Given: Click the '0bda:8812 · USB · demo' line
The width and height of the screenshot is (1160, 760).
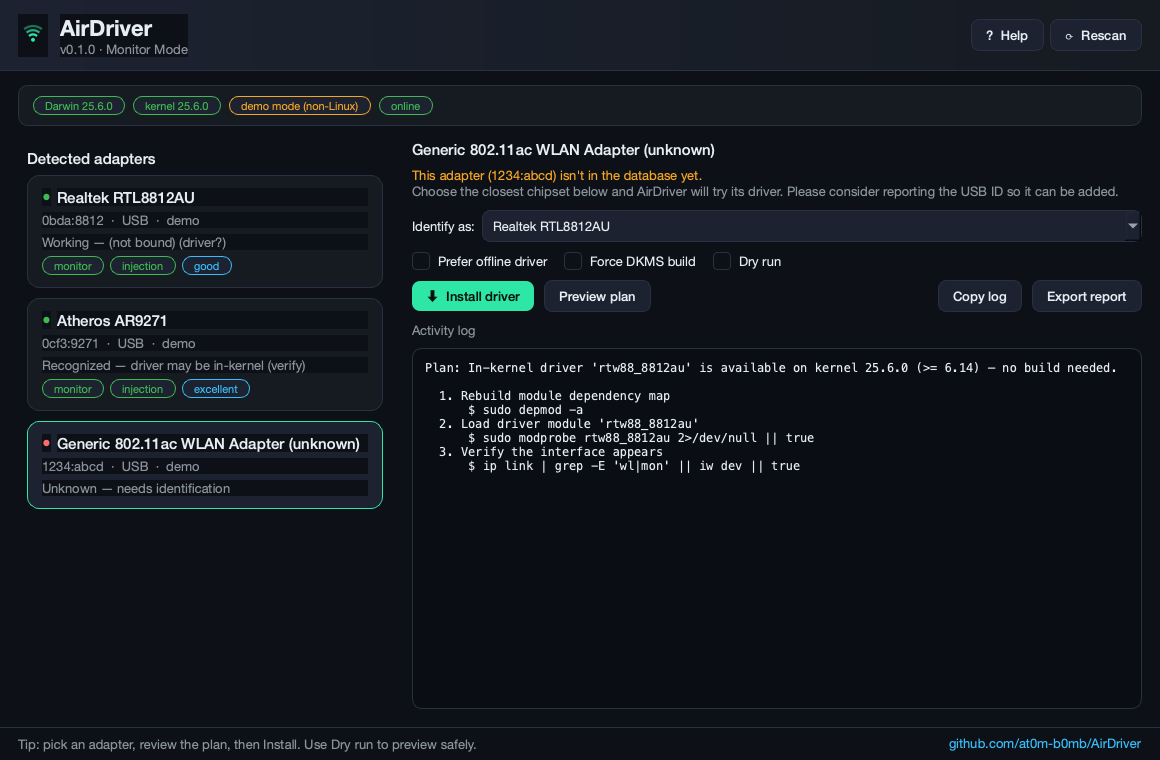Looking at the screenshot, I should (121, 221).
